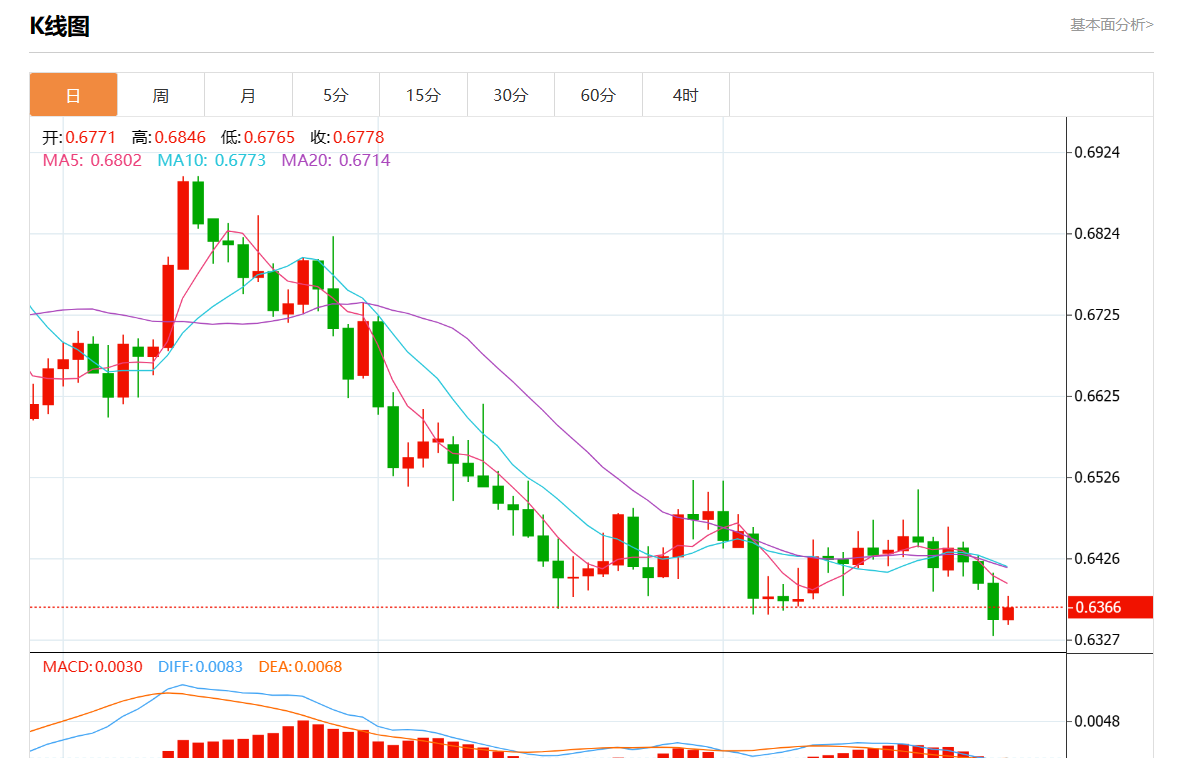Open the 30分 interval tab
The height and width of the screenshot is (758, 1182).
(510, 95)
